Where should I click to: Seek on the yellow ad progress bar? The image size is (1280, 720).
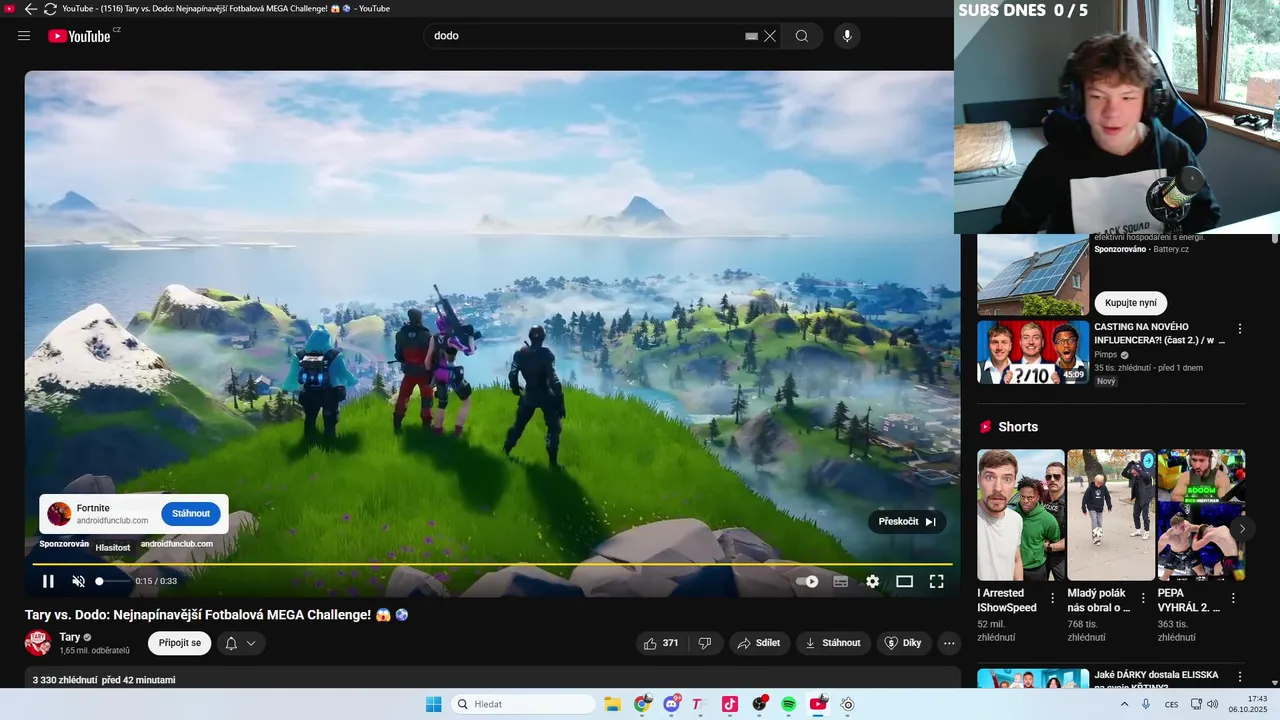click(x=492, y=565)
